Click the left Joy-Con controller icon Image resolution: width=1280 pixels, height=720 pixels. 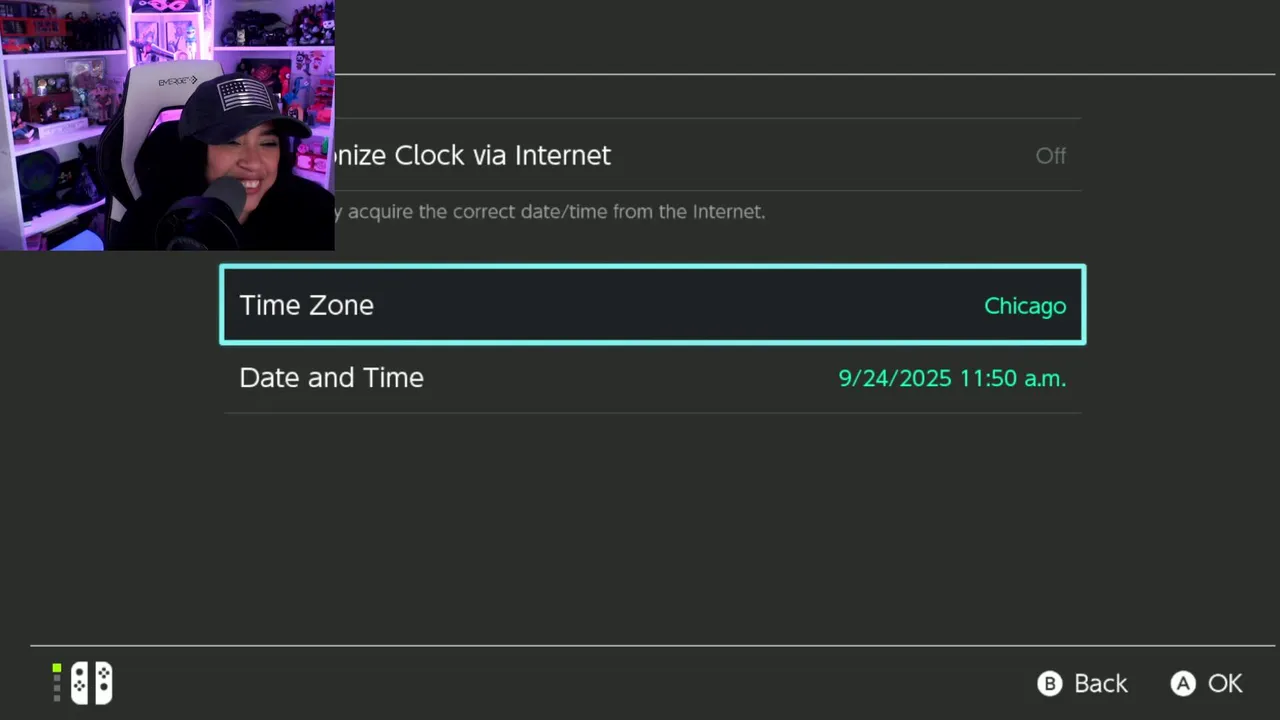pos(79,683)
